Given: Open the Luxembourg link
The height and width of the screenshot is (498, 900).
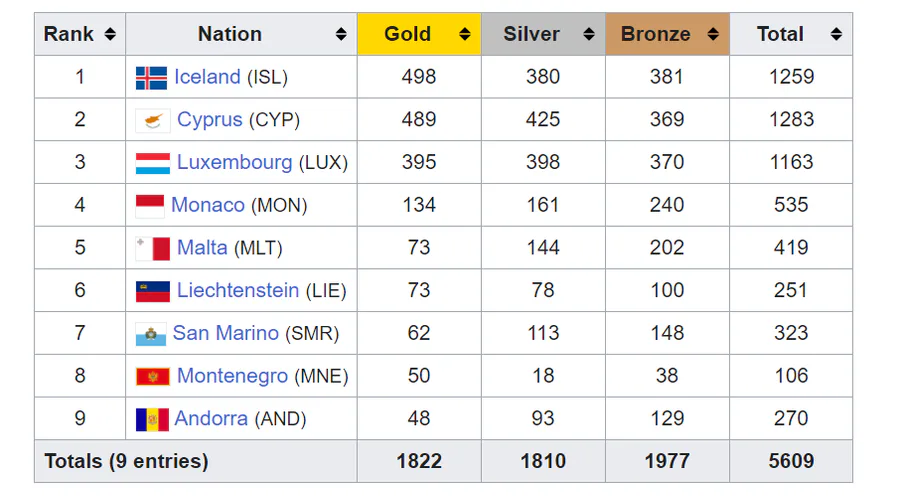Looking at the screenshot, I should click(x=234, y=162).
